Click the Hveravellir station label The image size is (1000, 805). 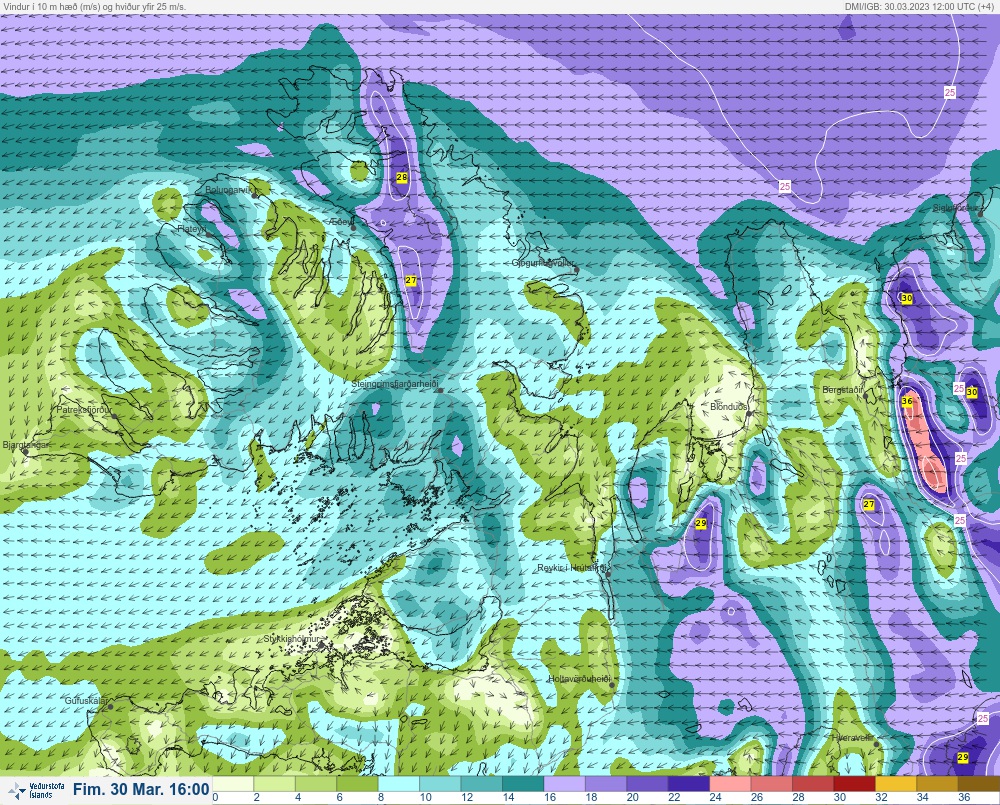click(x=852, y=737)
